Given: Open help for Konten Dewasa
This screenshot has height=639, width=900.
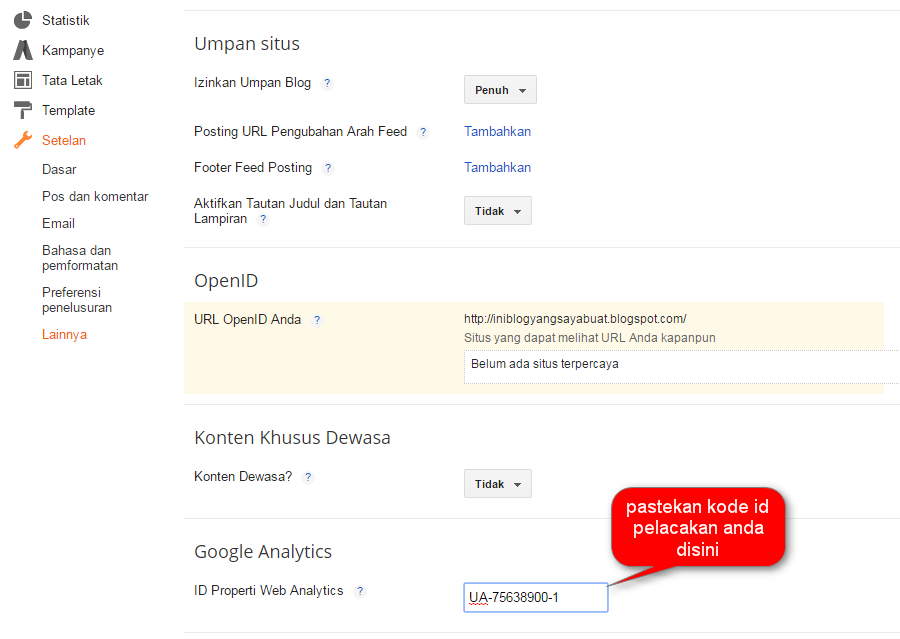Looking at the screenshot, I should (x=308, y=477).
